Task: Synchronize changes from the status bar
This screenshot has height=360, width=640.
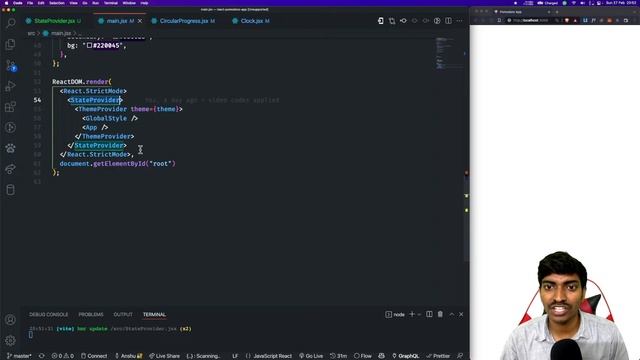Action: tap(42, 356)
